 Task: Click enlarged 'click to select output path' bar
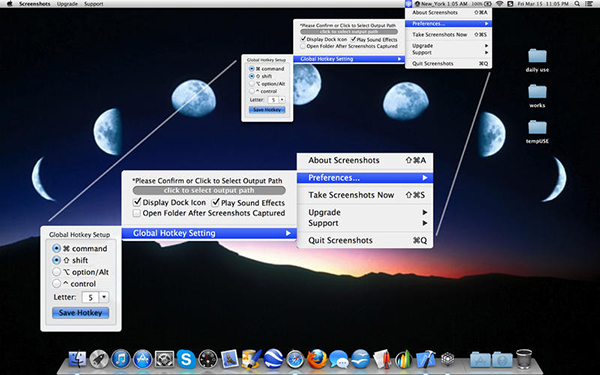(x=209, y=190)
